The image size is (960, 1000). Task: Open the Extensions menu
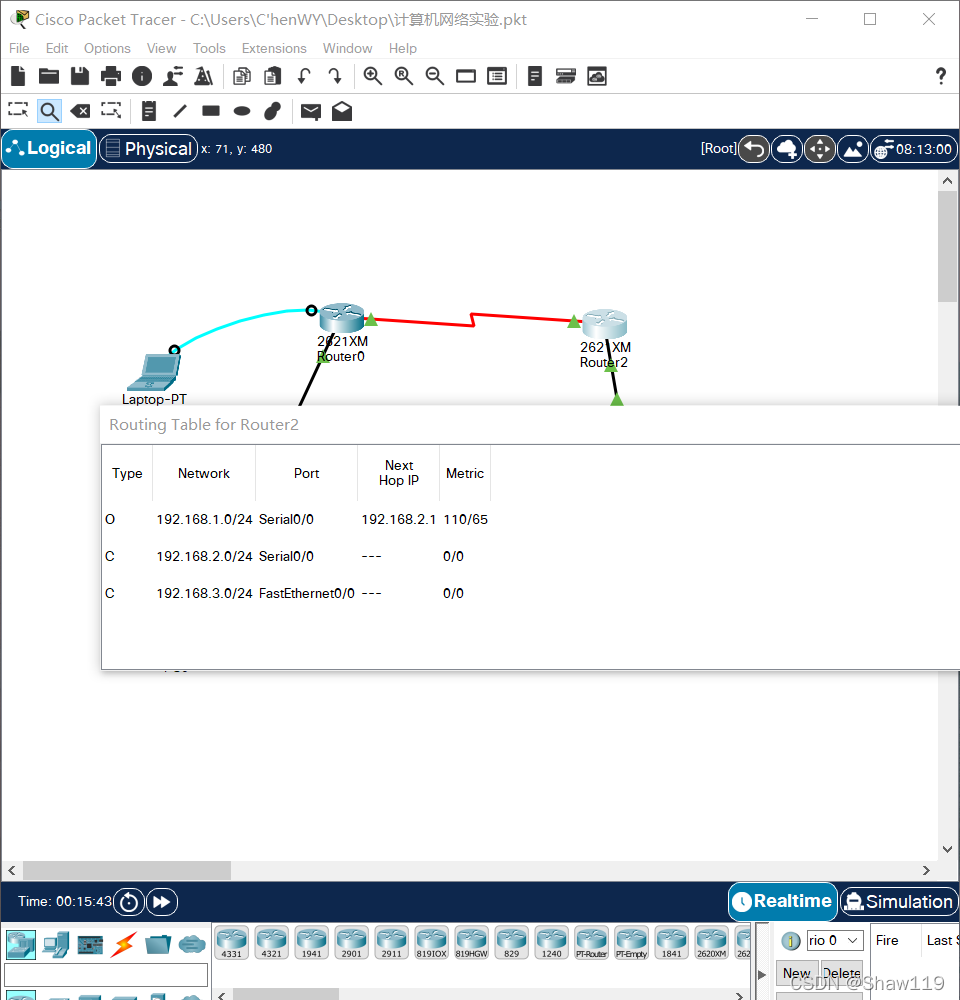click(274, 48)
